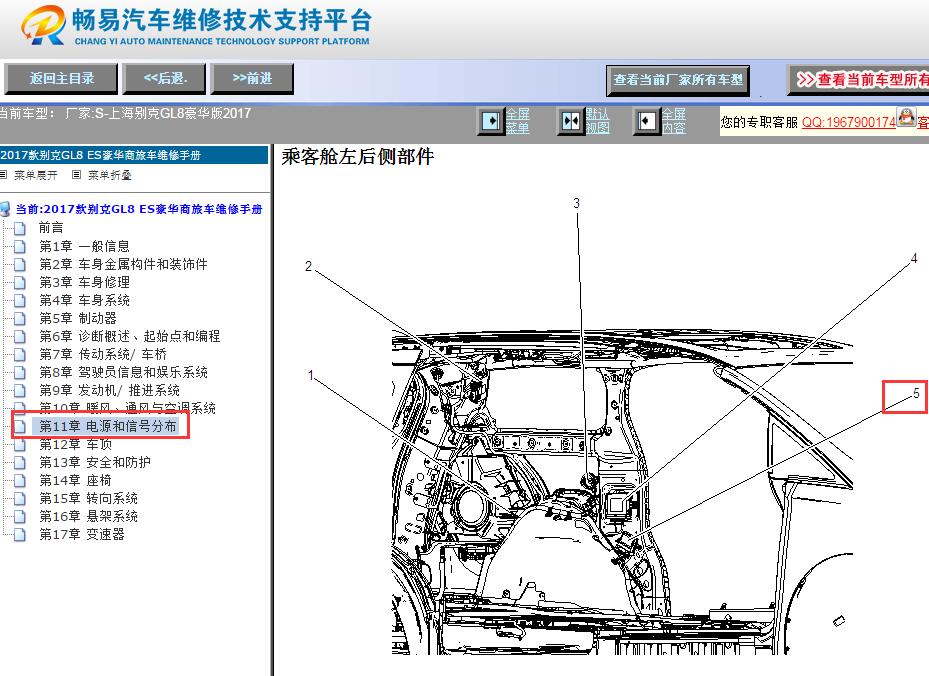The image size is (929, 676).
Task: Click callout number 3 in the diagram
Action: [576, 203]
